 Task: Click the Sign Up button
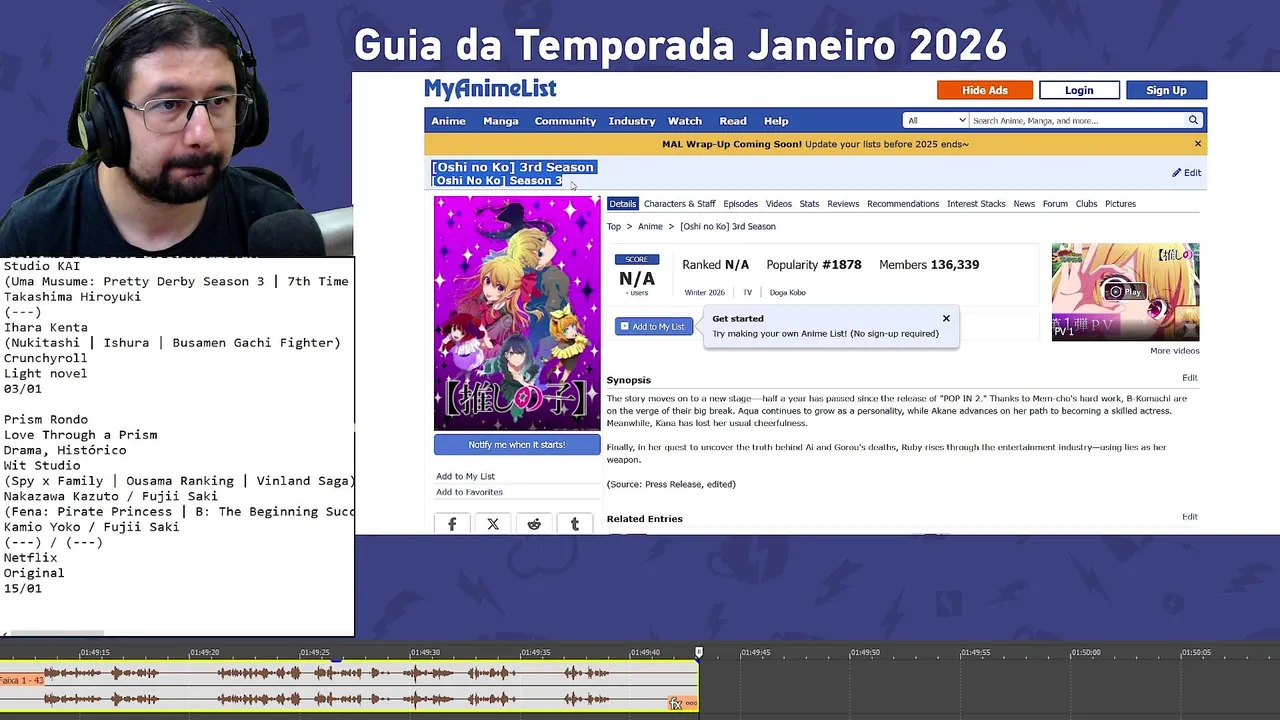tap(1166, 90)
